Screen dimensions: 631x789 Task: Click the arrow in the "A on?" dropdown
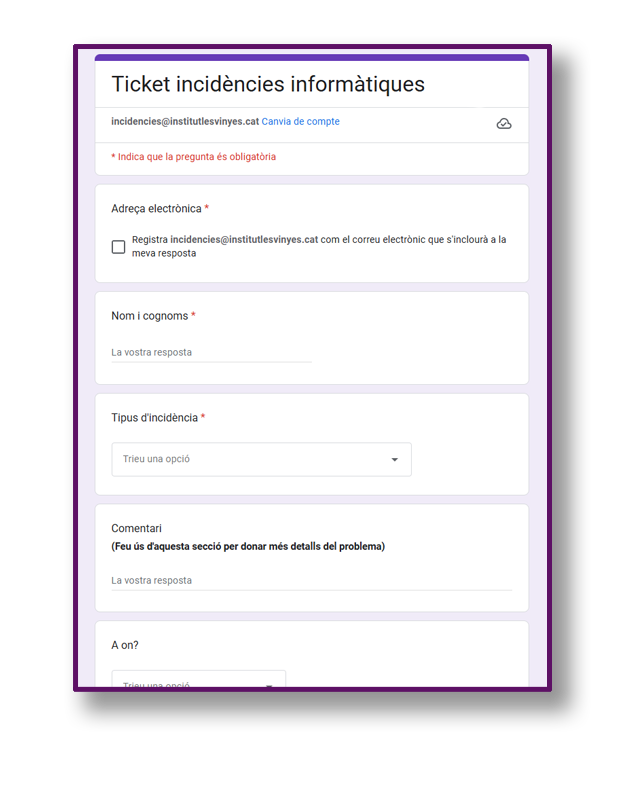click(x=269, y=685)
